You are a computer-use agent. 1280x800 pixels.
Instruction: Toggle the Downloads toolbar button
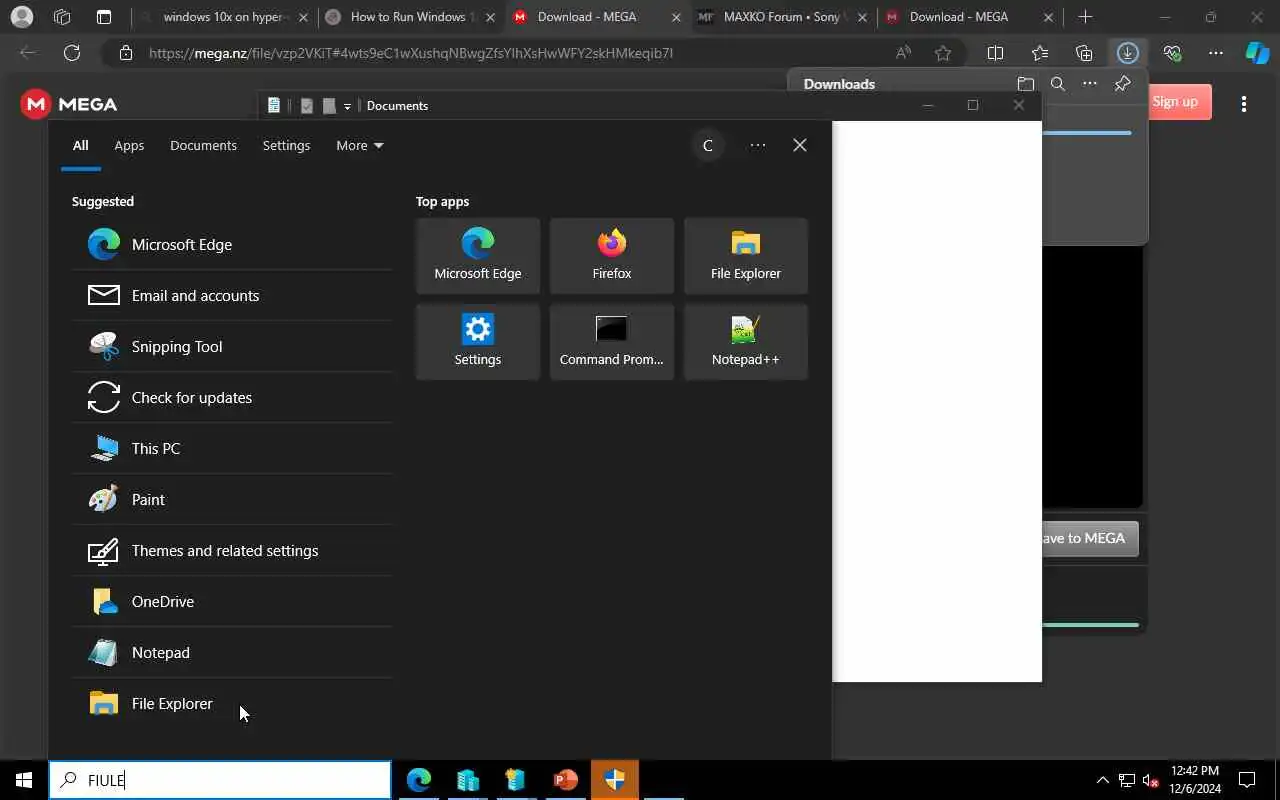(x=1128, y=53)
